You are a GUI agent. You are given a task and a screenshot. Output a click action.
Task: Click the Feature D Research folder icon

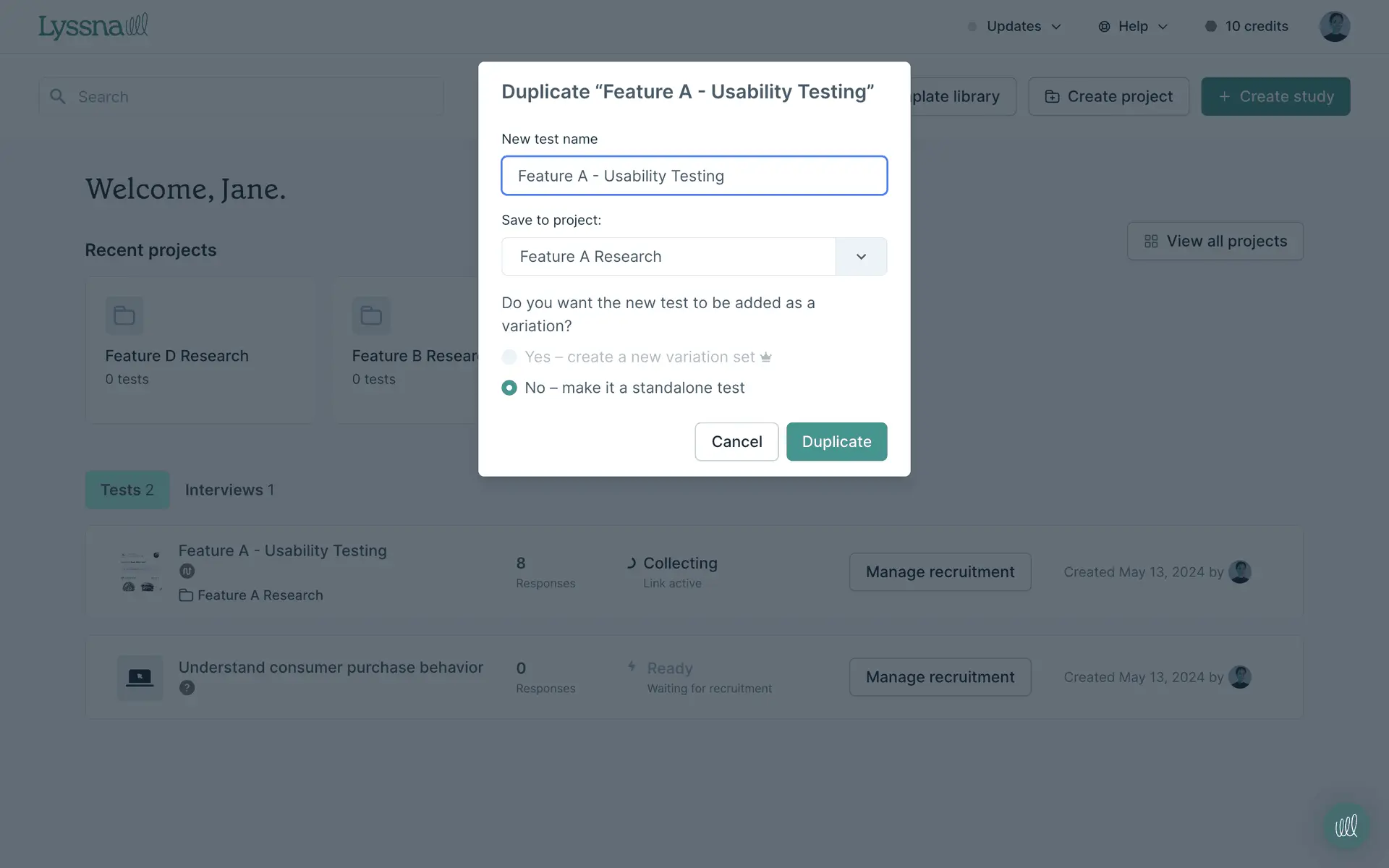tap(124, 315)
